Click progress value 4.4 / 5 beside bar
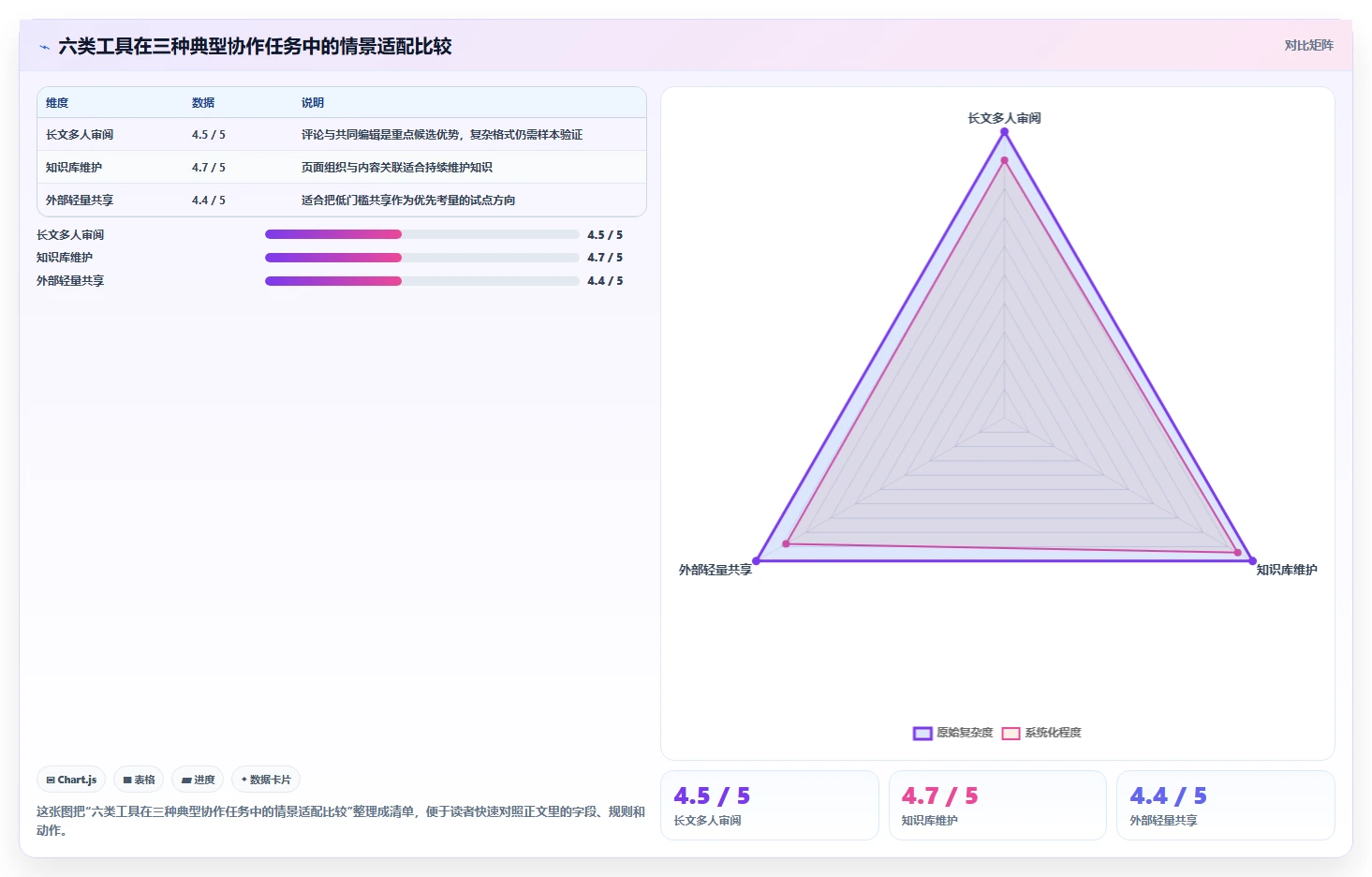Screen dimensions: 1372x877 pyautogui.click(x=605, y=281)
